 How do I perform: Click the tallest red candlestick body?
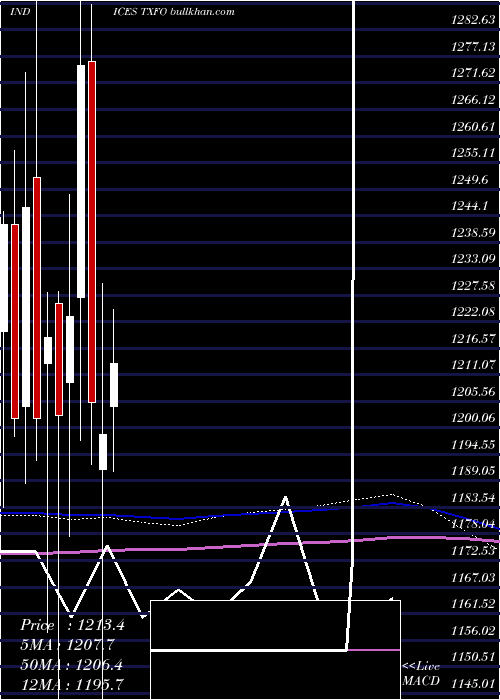pos(92,232)
